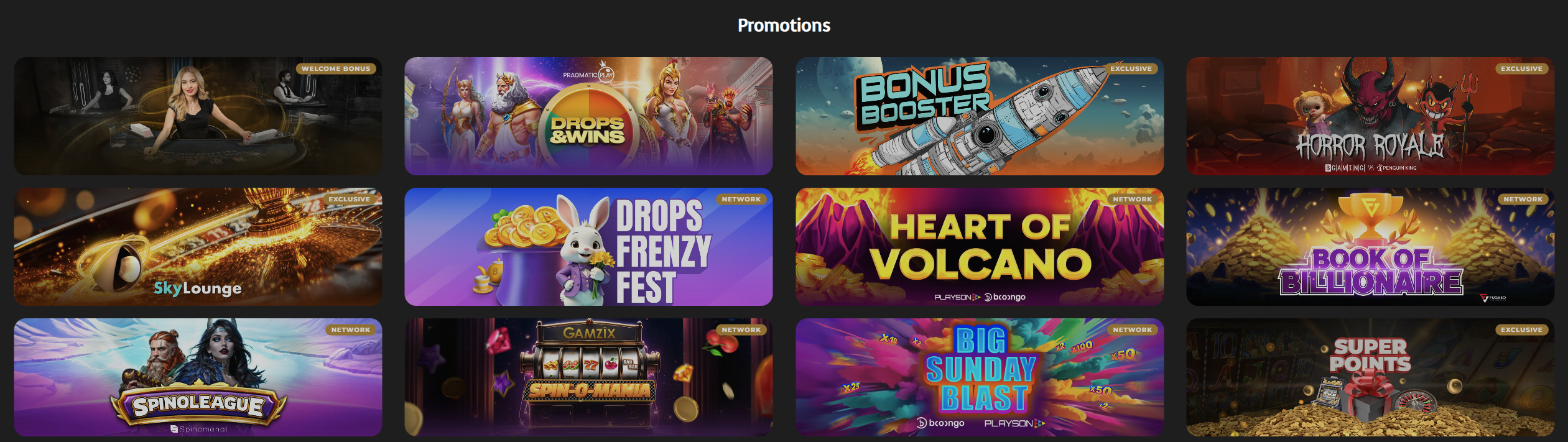Click the Playson logo on Big Sunday Blast
Image resolution: width=1568 pixels, height=442 pixels.
(x=1014, y=423)
